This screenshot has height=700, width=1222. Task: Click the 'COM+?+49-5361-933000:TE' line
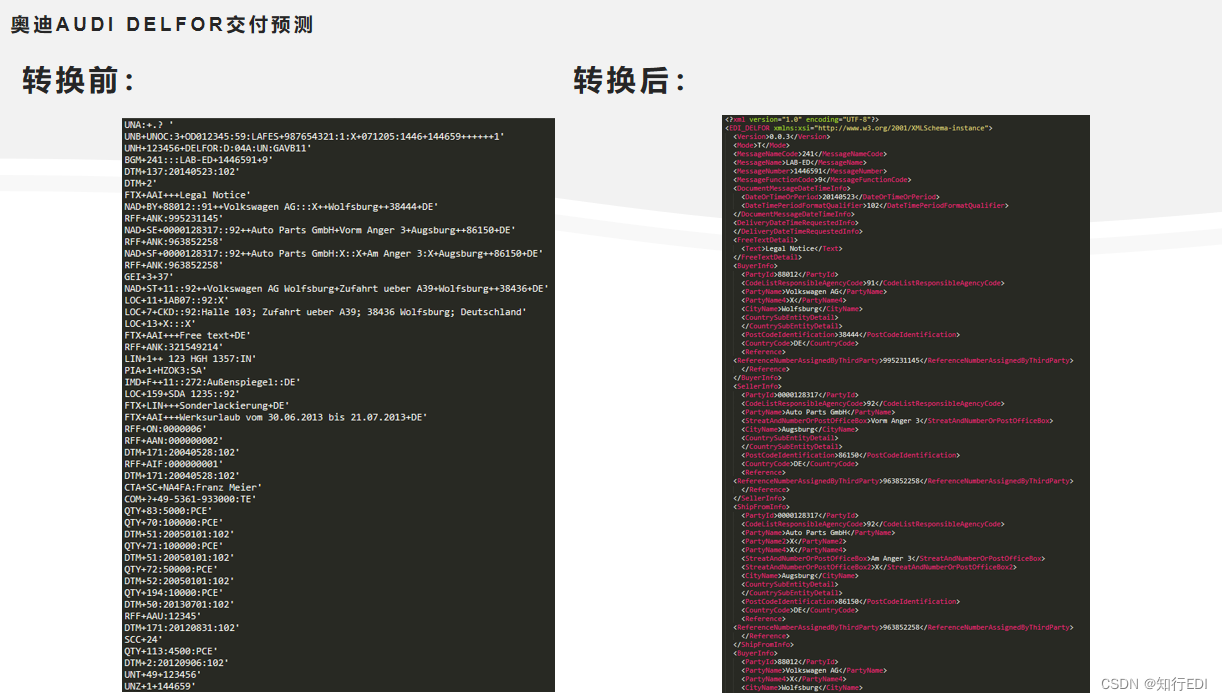point(191,498)
